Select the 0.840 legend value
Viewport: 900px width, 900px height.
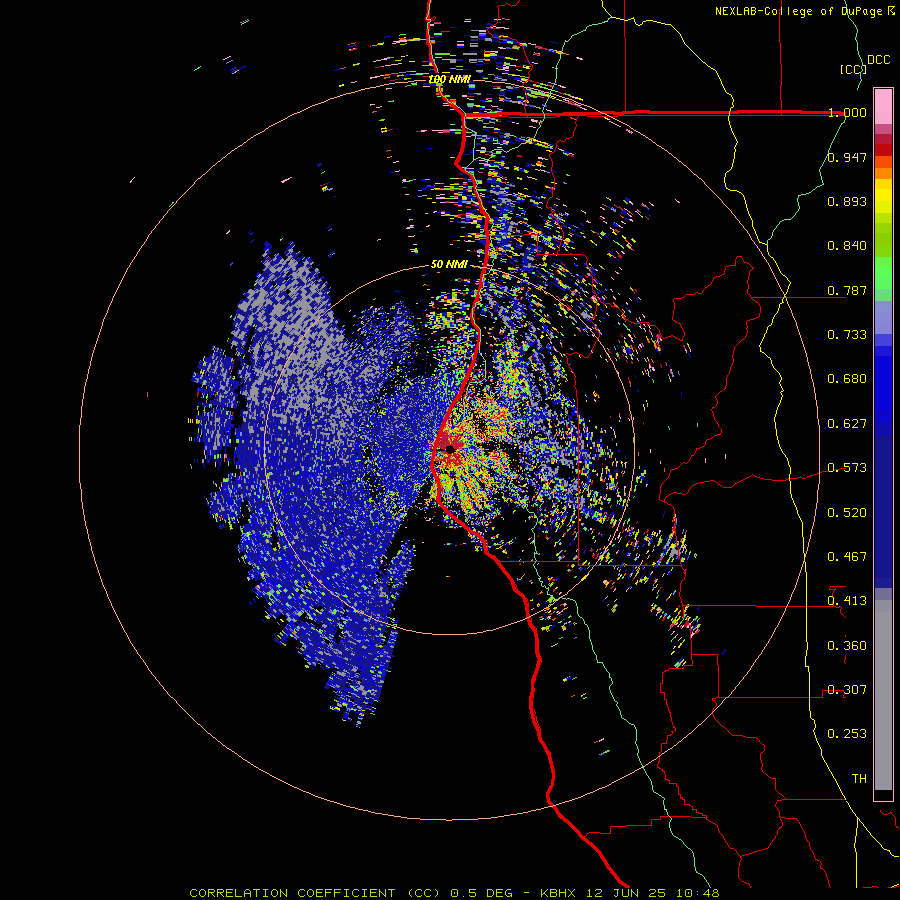point(847,246)
